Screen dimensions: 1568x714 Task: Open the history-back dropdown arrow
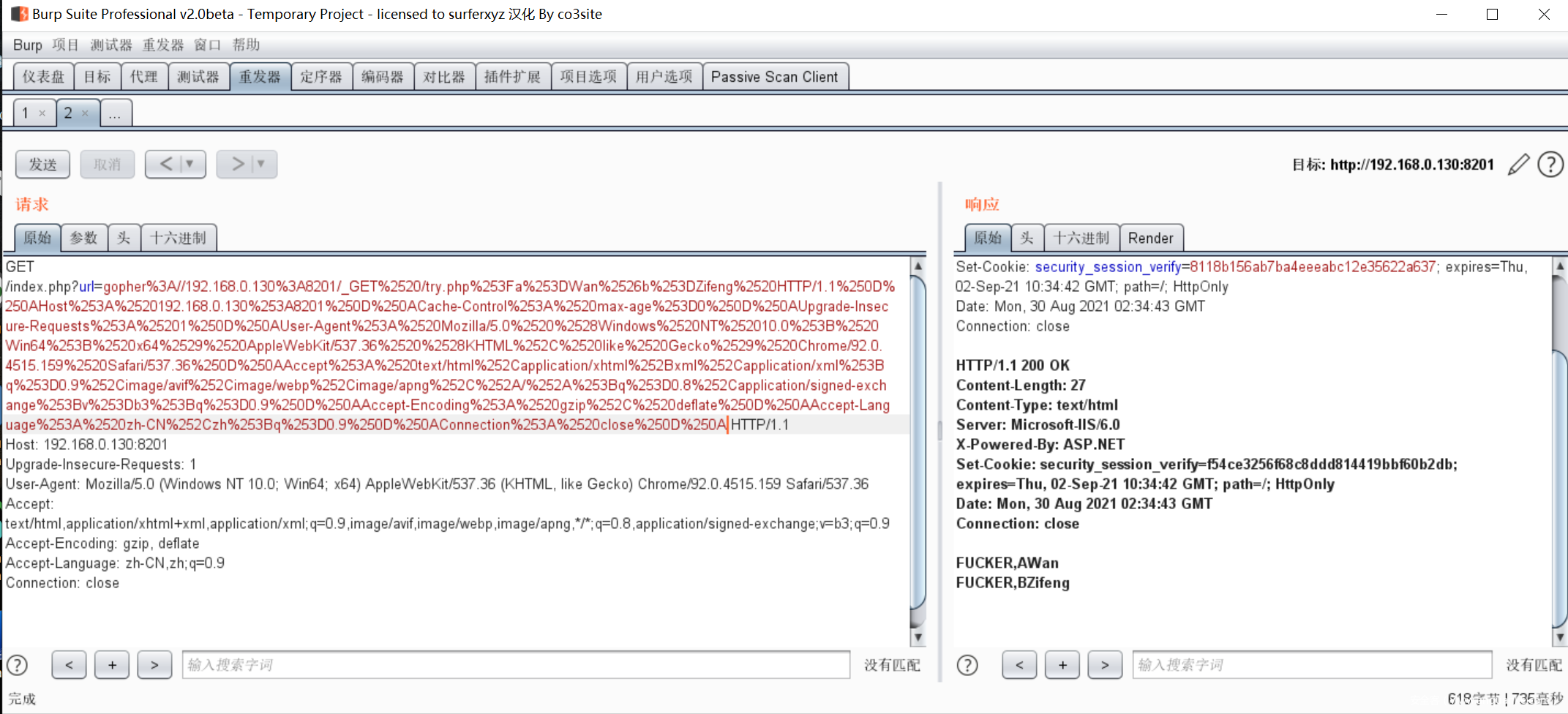[x=192, y=164]
